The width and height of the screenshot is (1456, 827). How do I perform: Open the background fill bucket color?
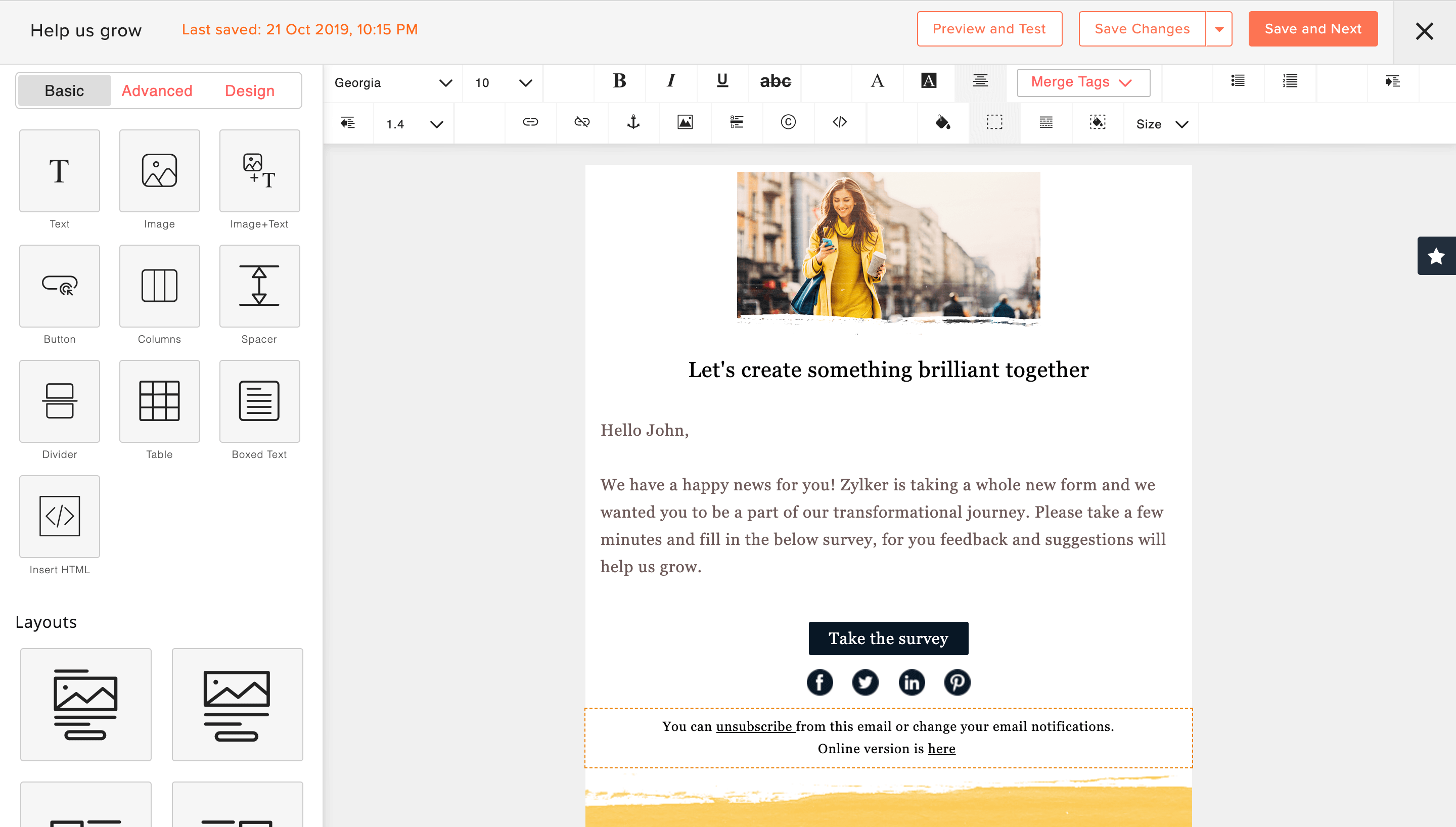point(943,122)
